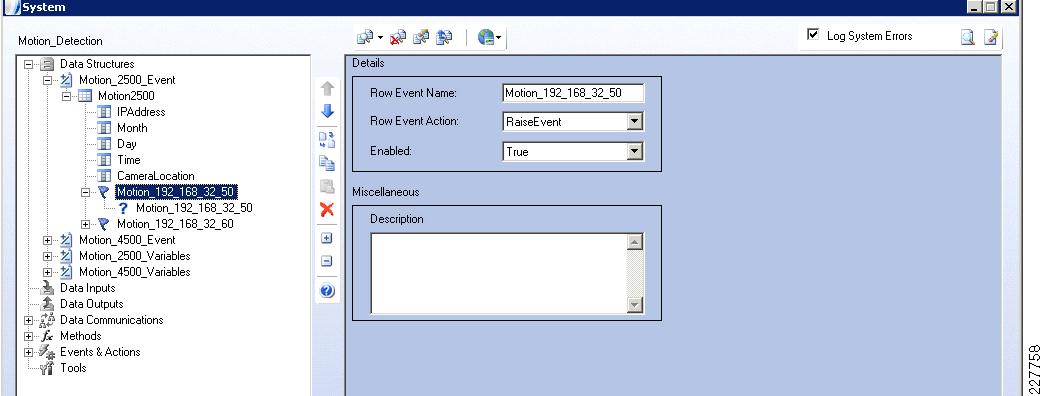
Task: Click the blue help question mark icon
Action: (327, 290)
